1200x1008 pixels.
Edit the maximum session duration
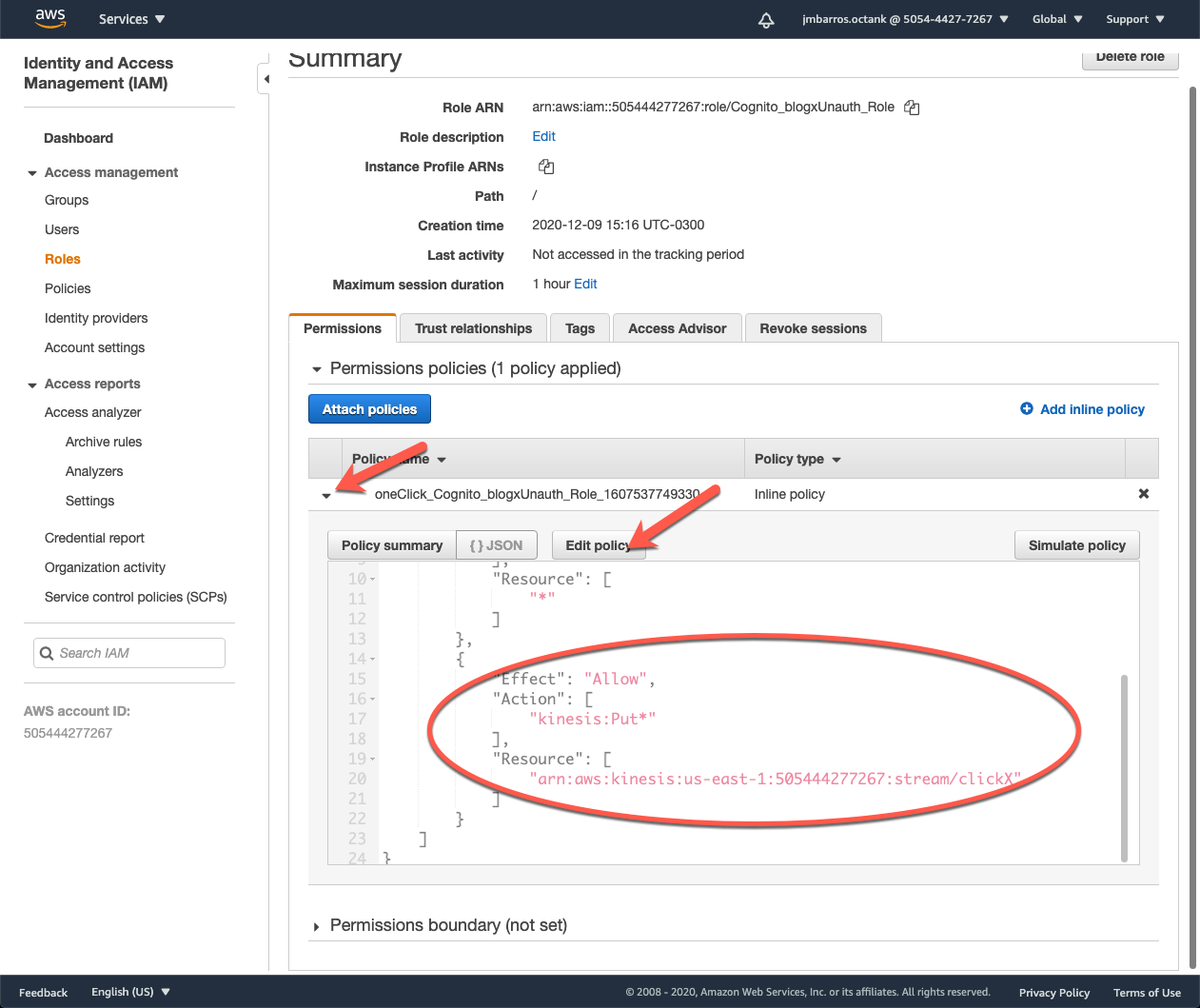coord(585,284)
